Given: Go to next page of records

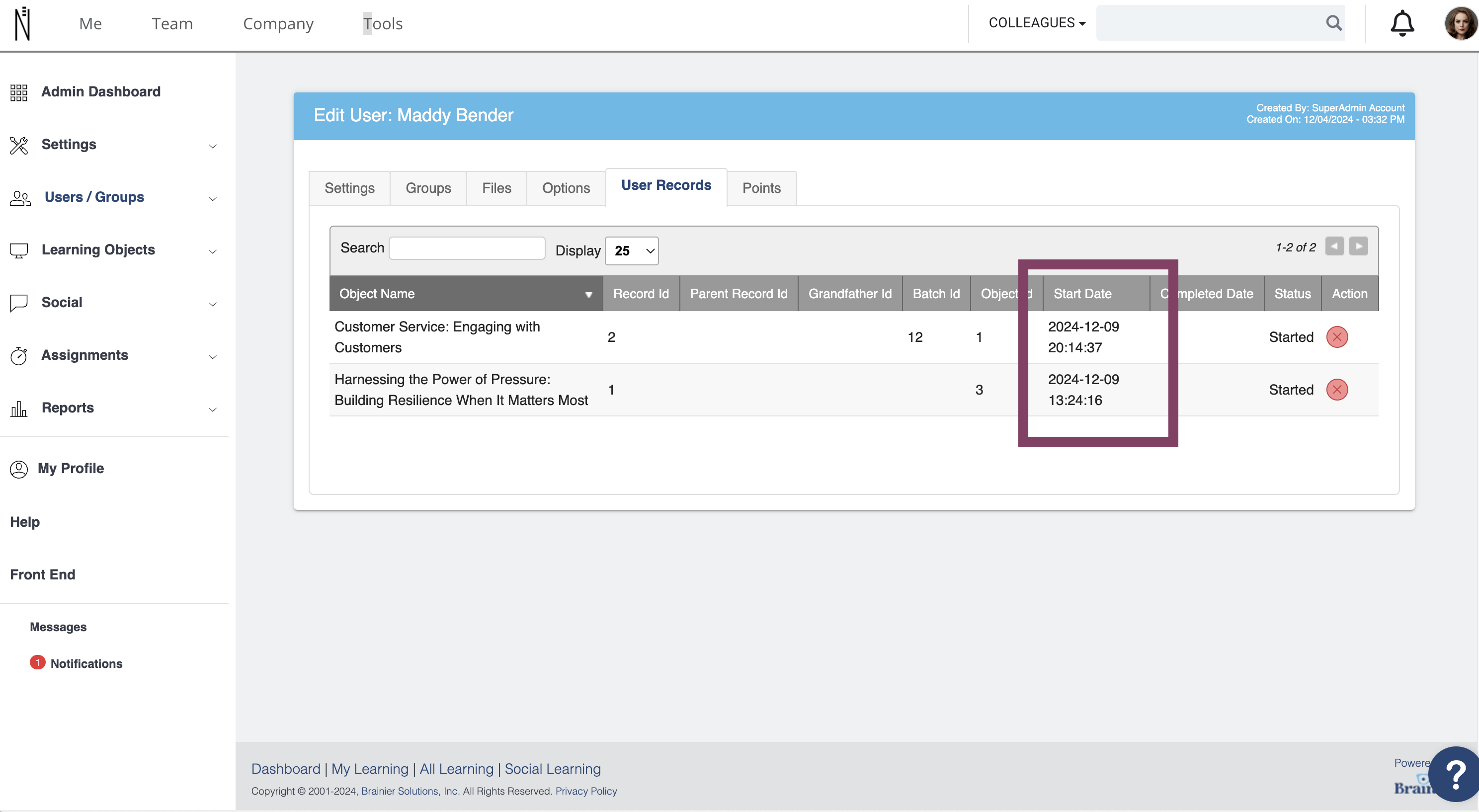Looking at the screenshot, I should tap(1358, 246).
